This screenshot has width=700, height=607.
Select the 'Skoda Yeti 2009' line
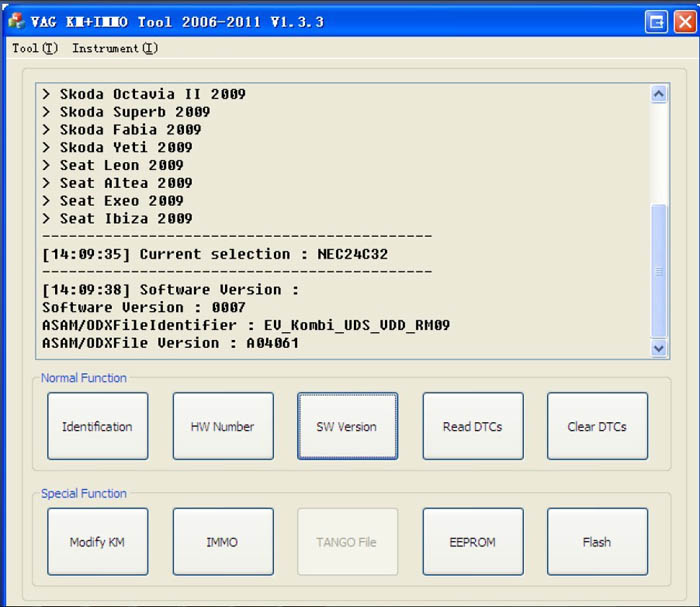coord(117,148)
